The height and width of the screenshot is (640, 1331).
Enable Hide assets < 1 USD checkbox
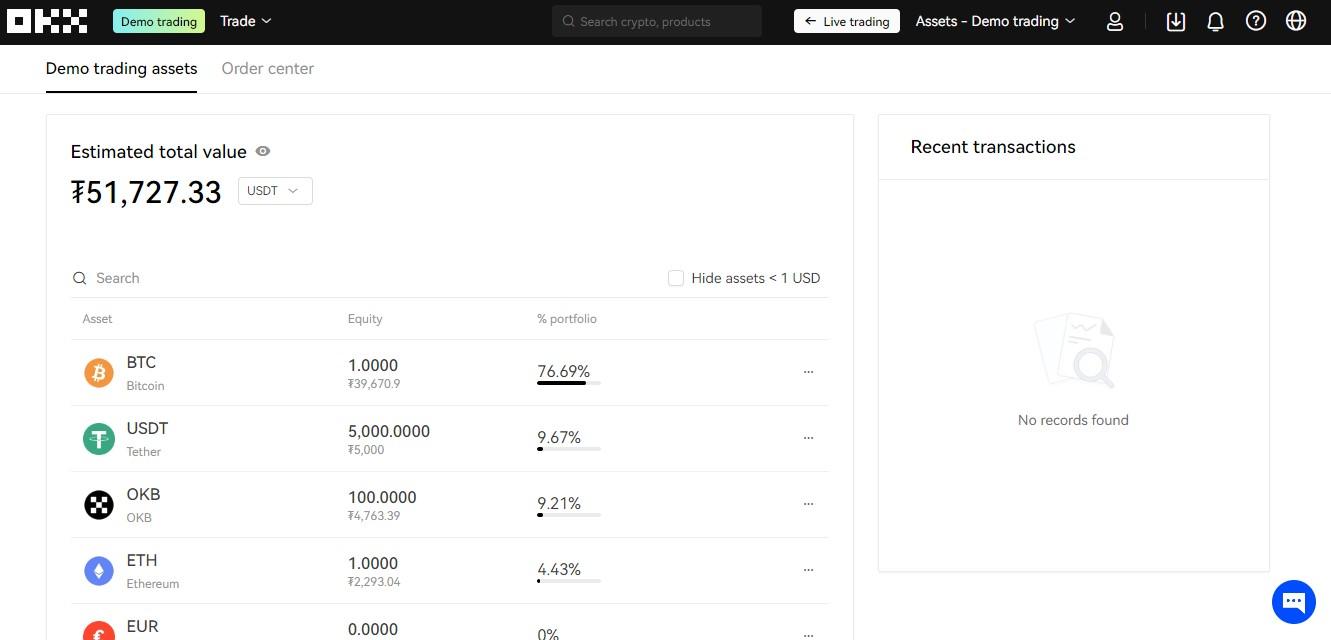(676, 278)
